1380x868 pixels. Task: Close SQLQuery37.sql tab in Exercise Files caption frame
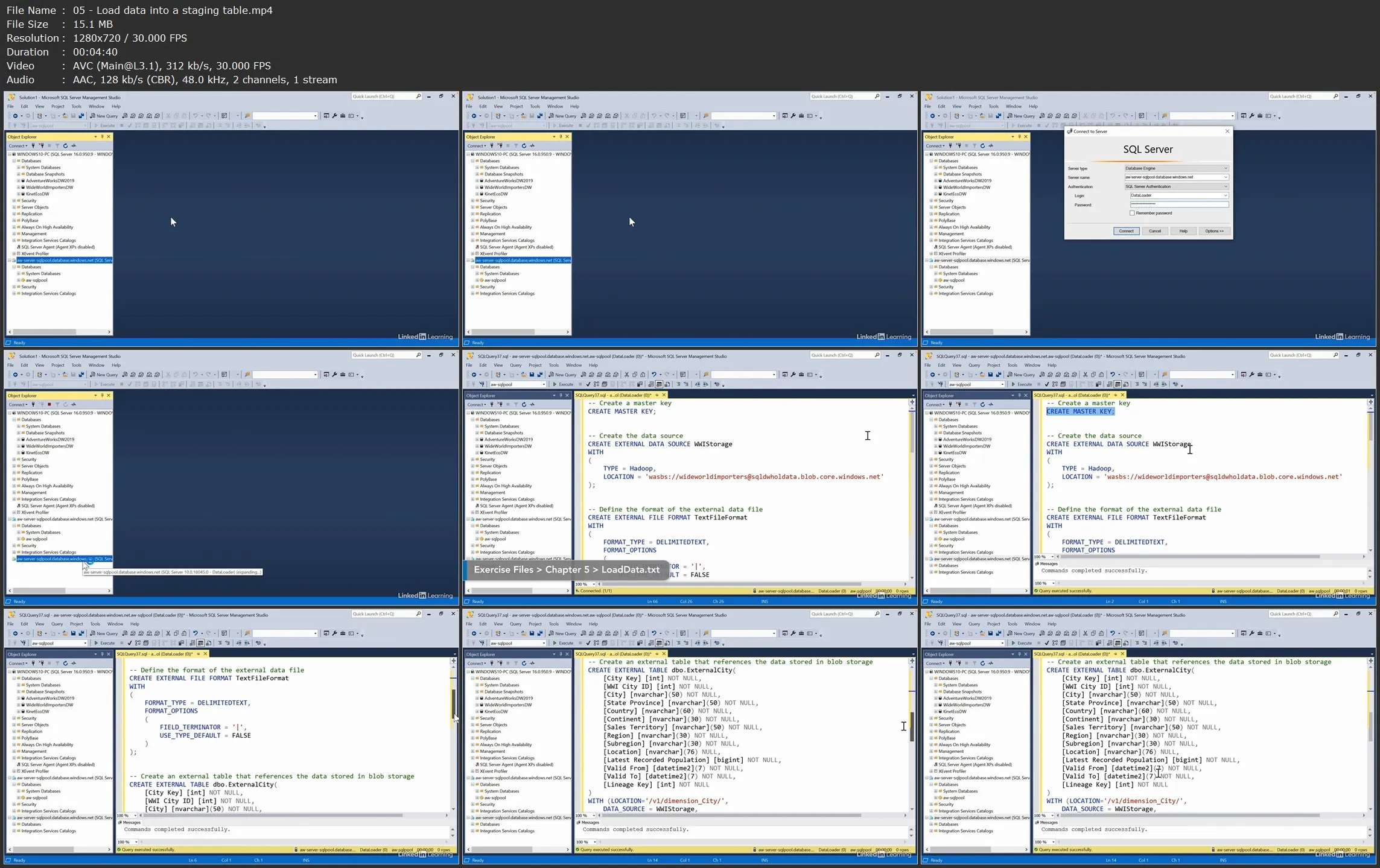point(664,395)
